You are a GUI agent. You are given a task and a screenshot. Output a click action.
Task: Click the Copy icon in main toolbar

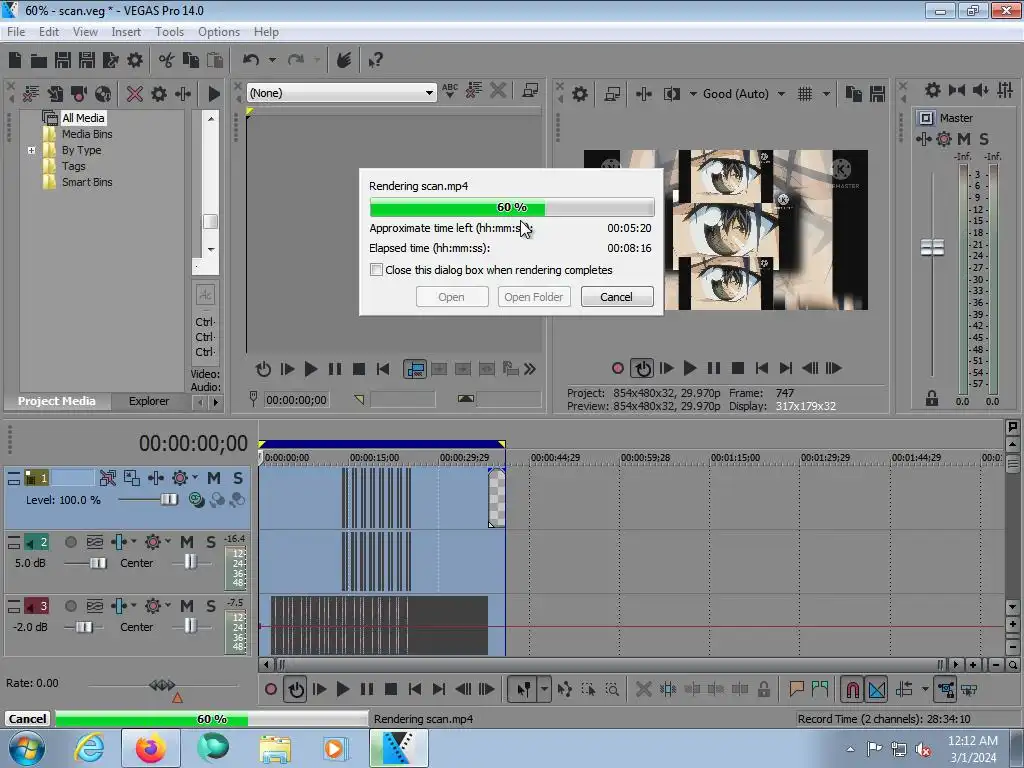[191, 60]
